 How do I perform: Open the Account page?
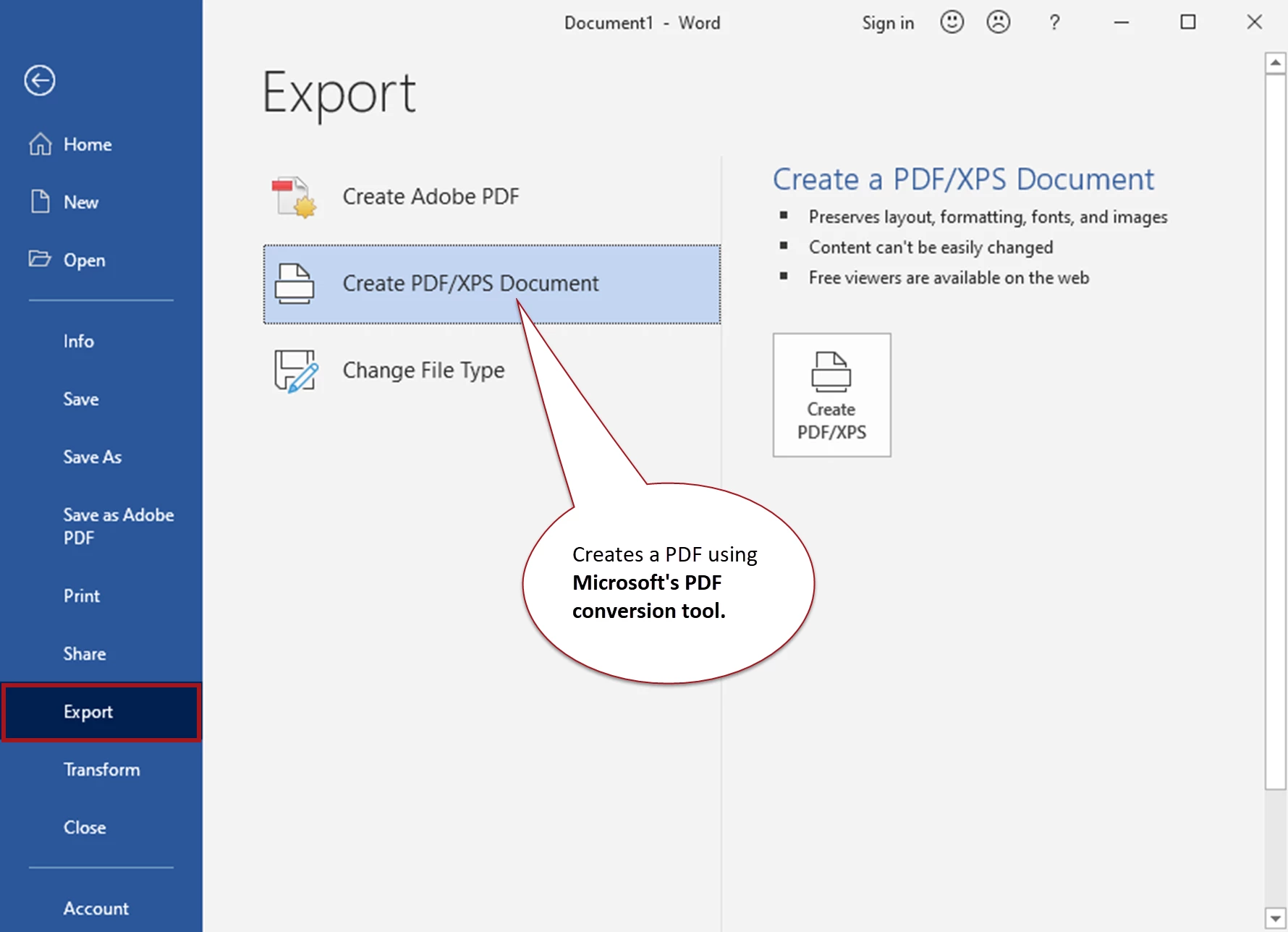pos(96,908)
